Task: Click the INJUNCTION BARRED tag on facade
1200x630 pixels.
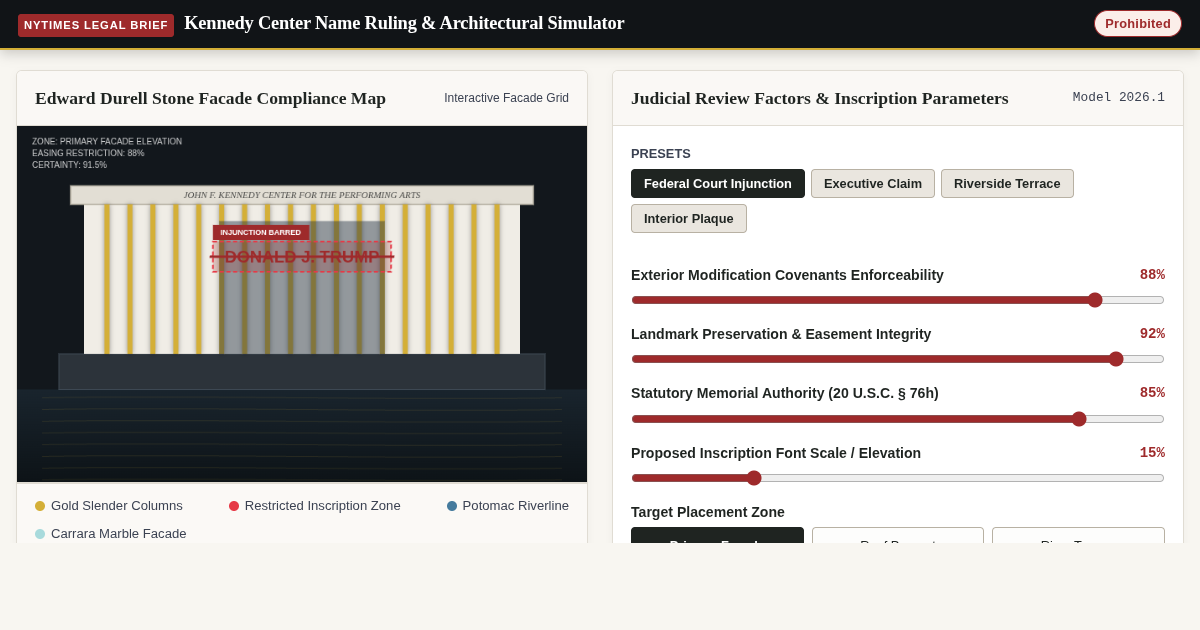Action: [x=261, y=233]
